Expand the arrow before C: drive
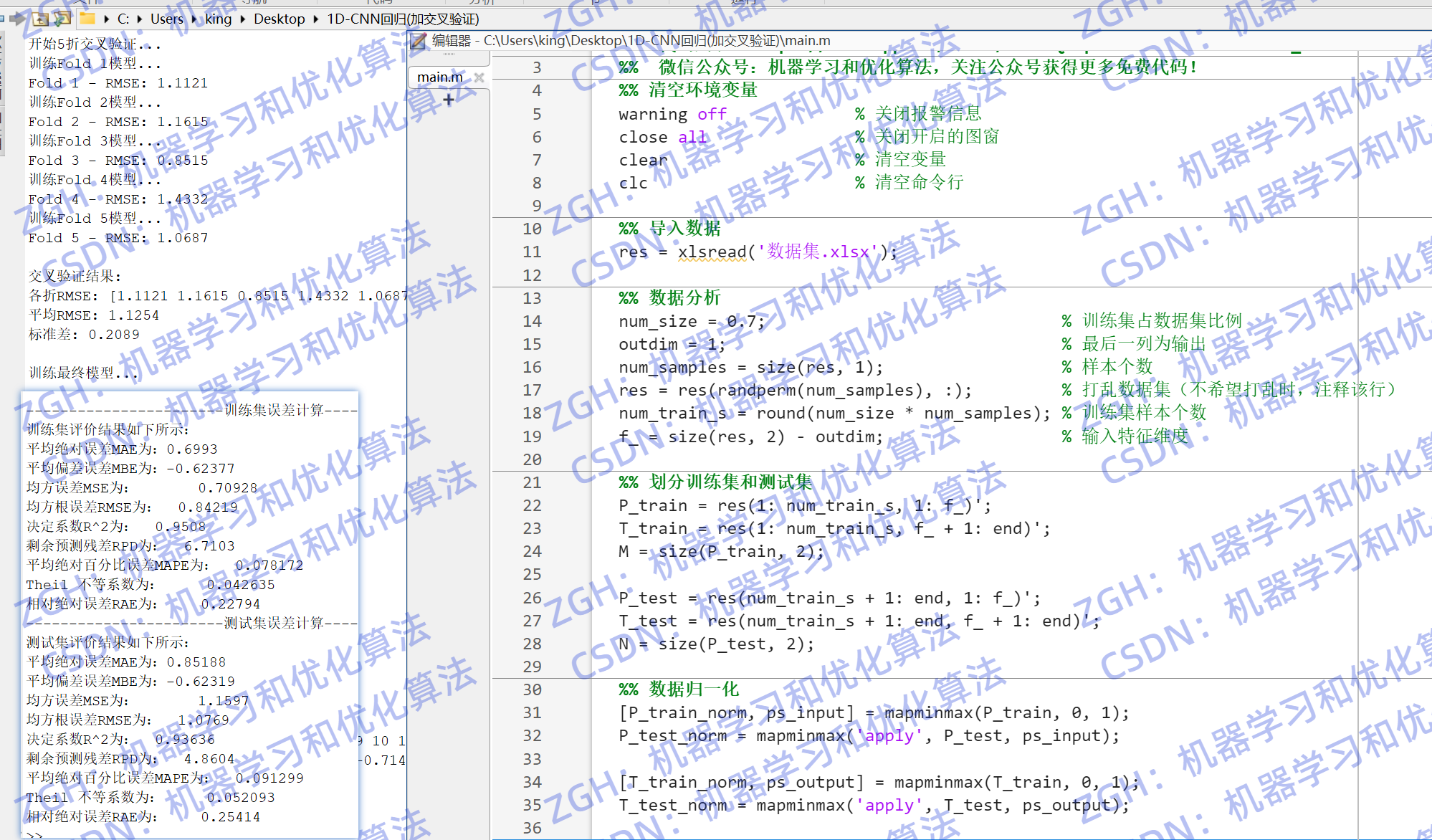Screen dimensions: 1432x840 click(x=107, y=19)
